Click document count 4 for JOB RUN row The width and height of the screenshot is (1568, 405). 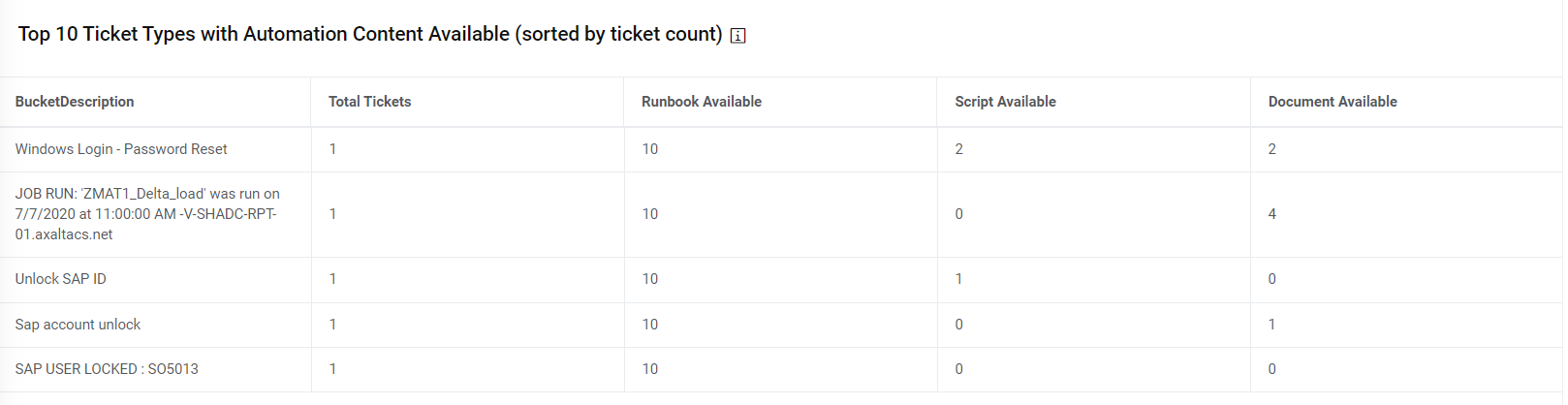(x=1272, y=214)
